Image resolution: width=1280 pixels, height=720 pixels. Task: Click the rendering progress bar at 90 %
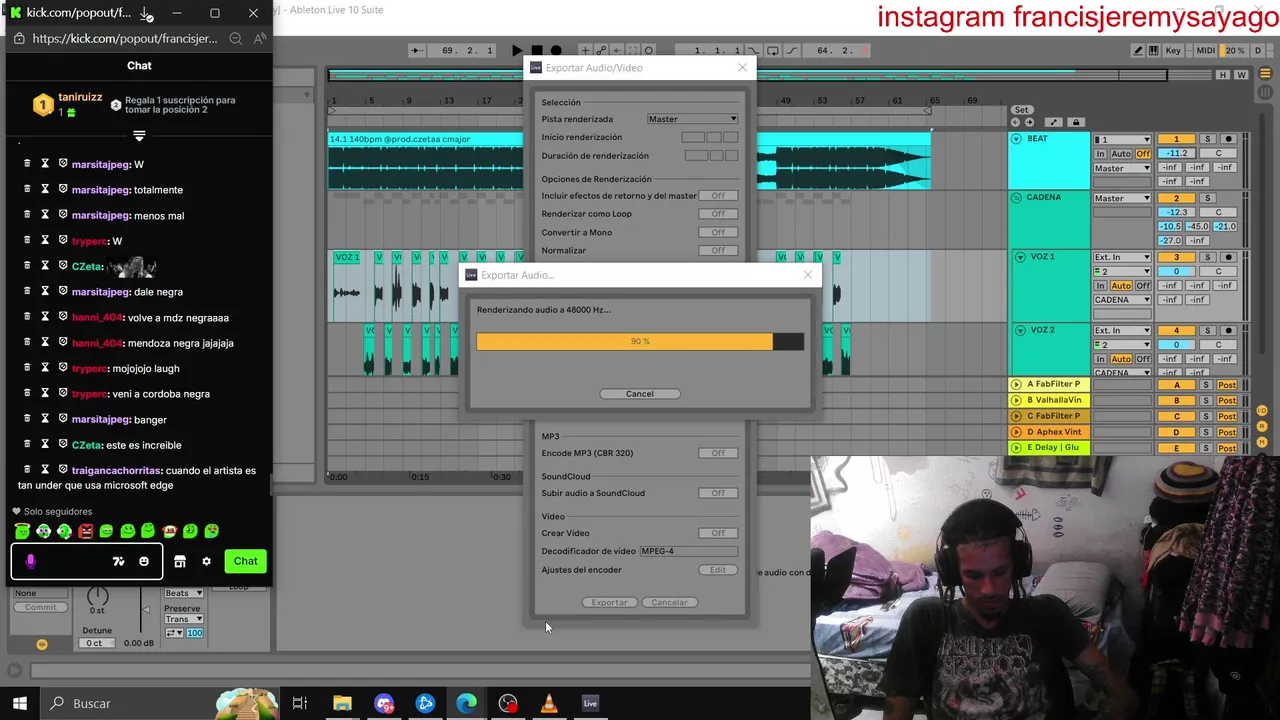(x=640, y=341)
